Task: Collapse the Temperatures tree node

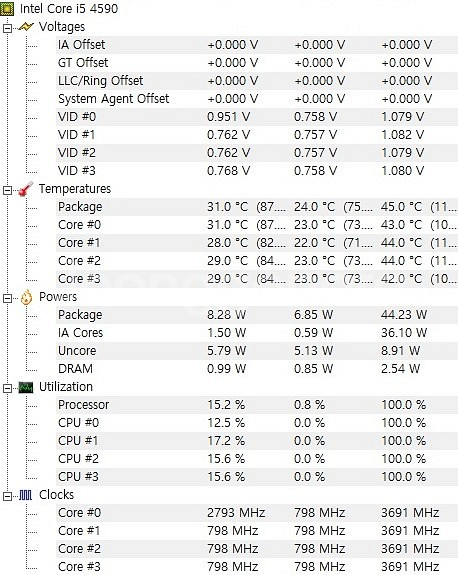Action: (7, 190)
